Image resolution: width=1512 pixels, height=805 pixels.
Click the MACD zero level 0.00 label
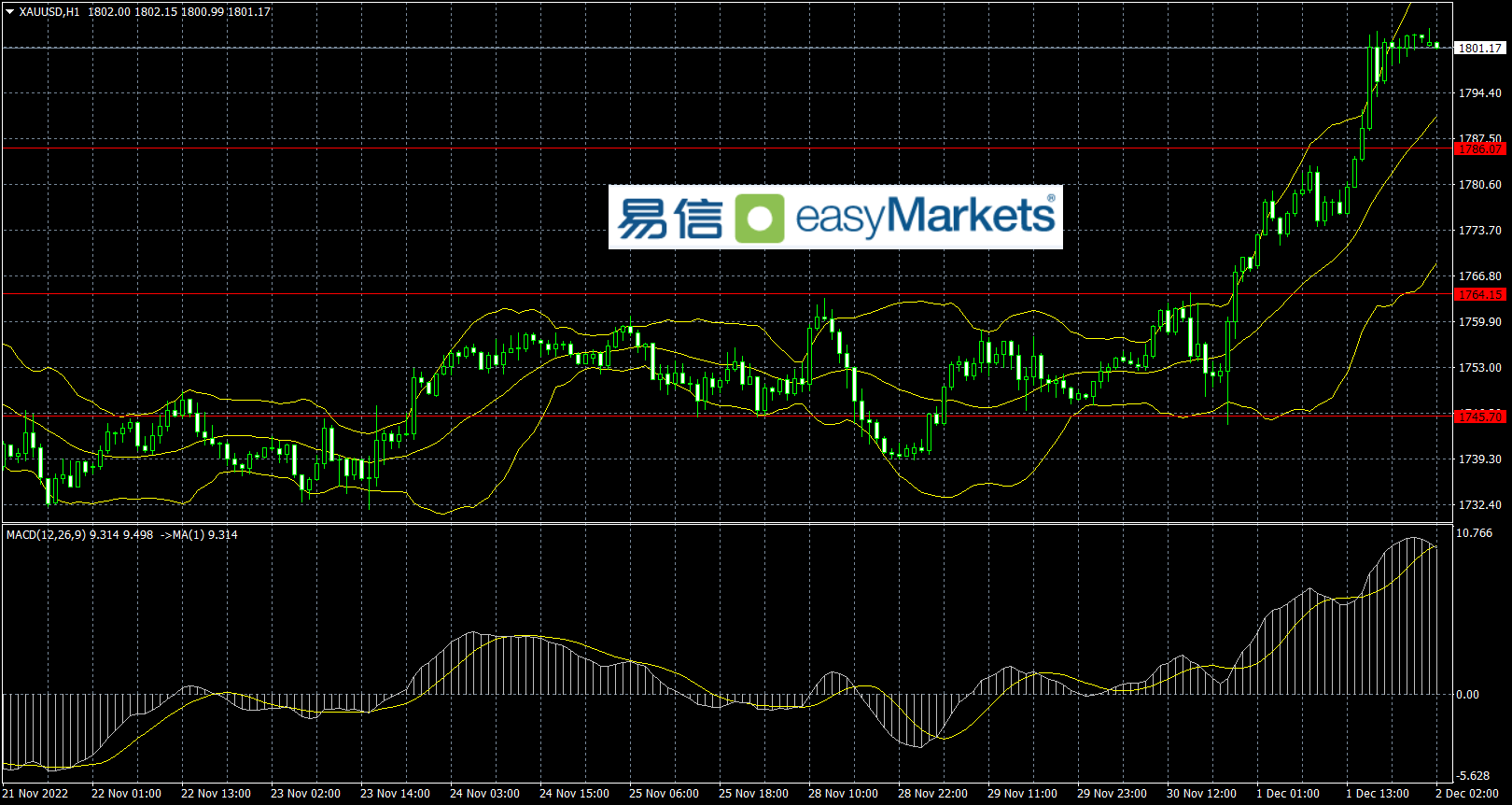tap(1468, 695)
